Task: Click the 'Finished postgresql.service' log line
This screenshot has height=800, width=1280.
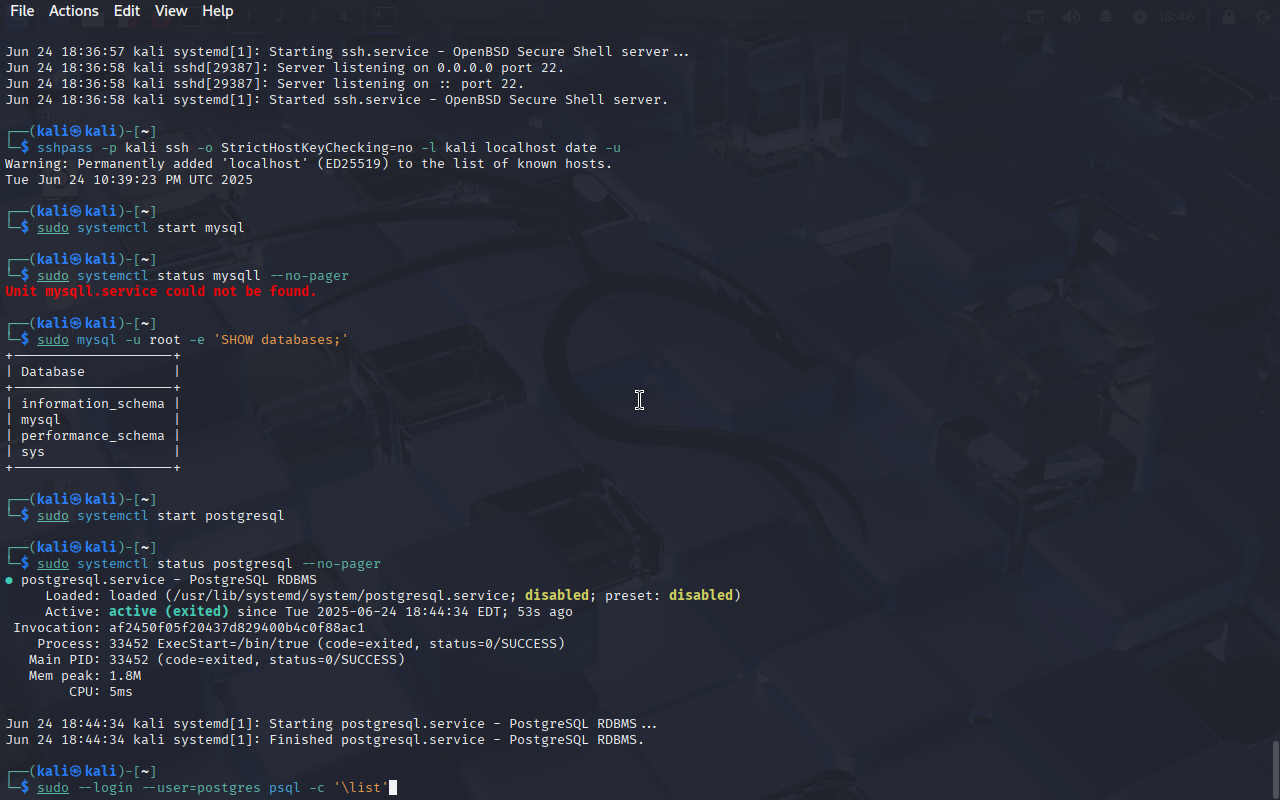Action: click(x=325, y=739)
